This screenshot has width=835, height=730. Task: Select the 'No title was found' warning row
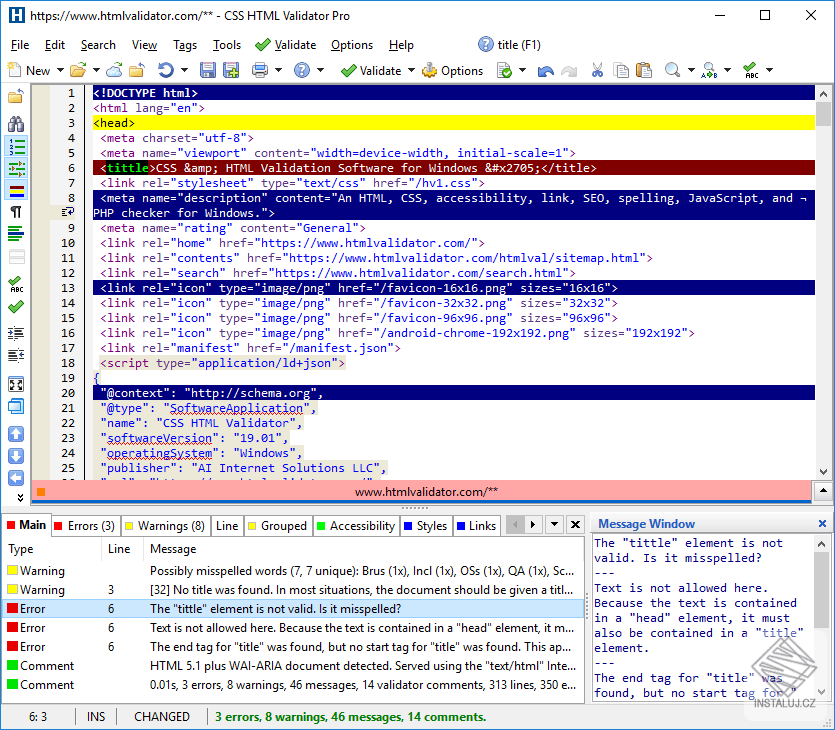(293, 589)
